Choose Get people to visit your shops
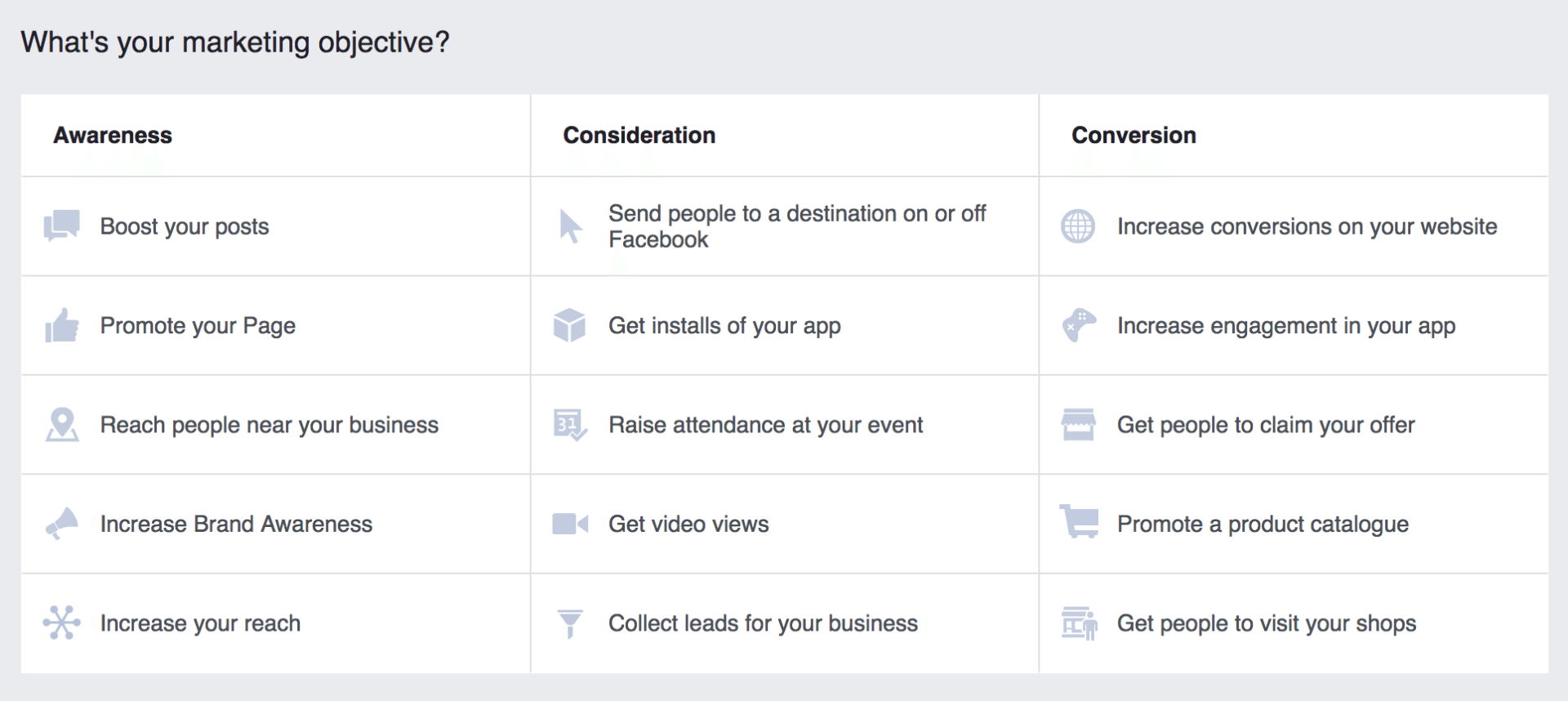Viewport: 1568px width, 701px height. click(1267, 623)
